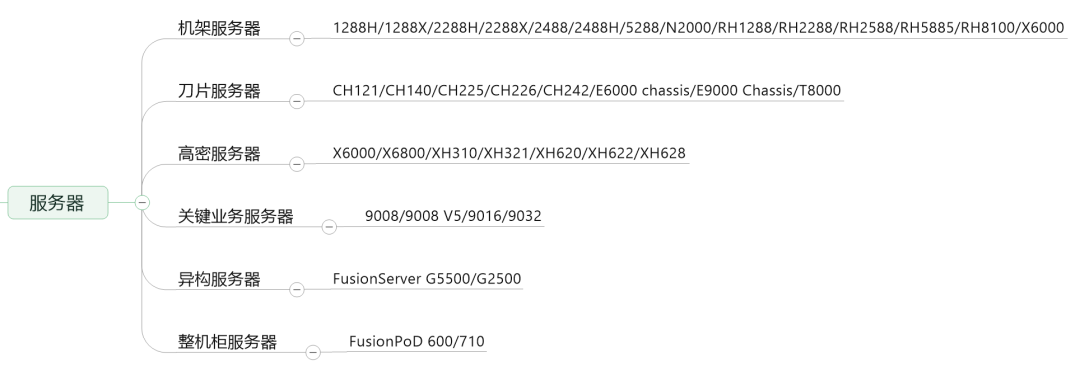
Task: Select the 高密服务器 topic
Action: [219, 154]
